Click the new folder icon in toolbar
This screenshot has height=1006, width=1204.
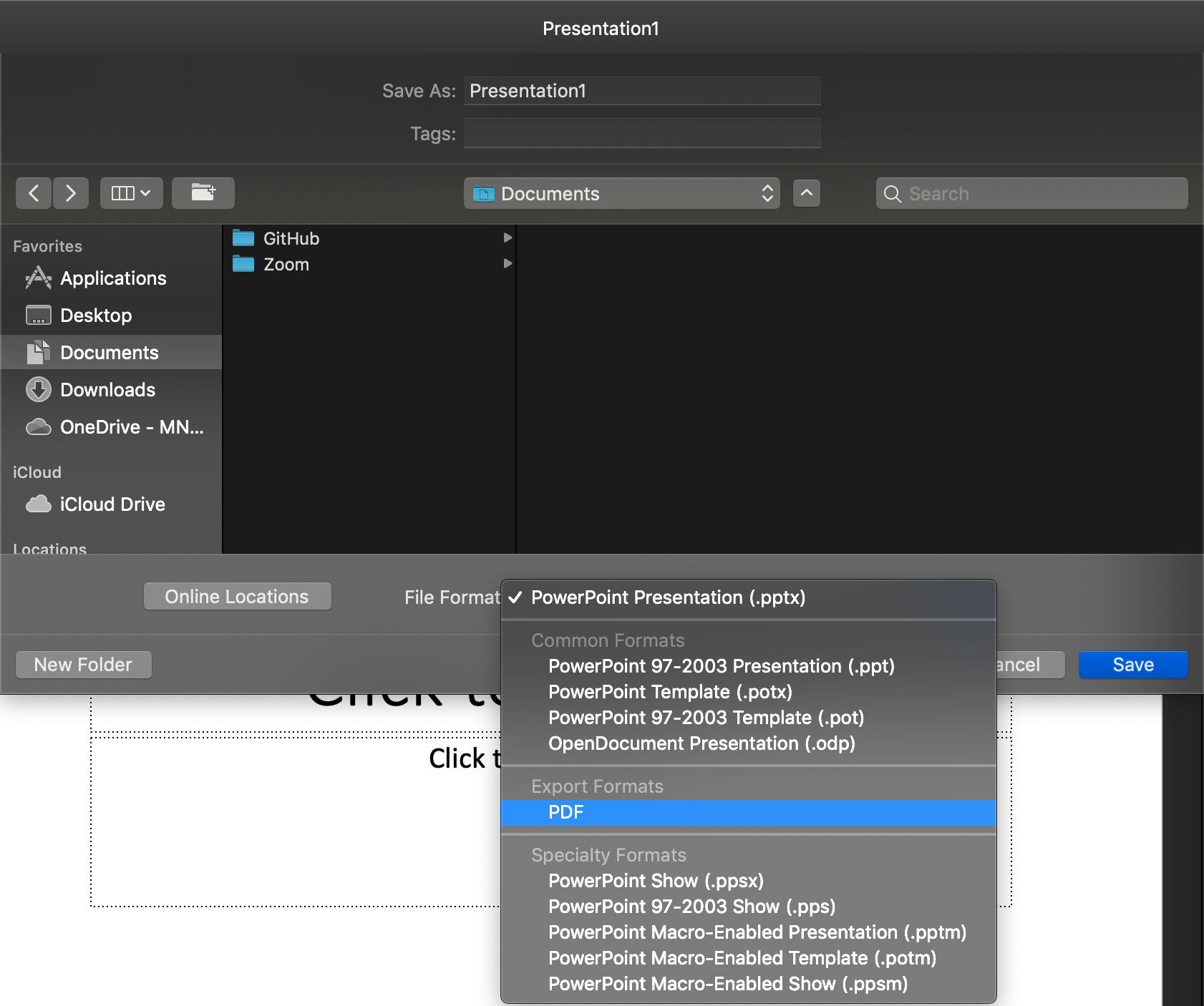tap(203, 193)
